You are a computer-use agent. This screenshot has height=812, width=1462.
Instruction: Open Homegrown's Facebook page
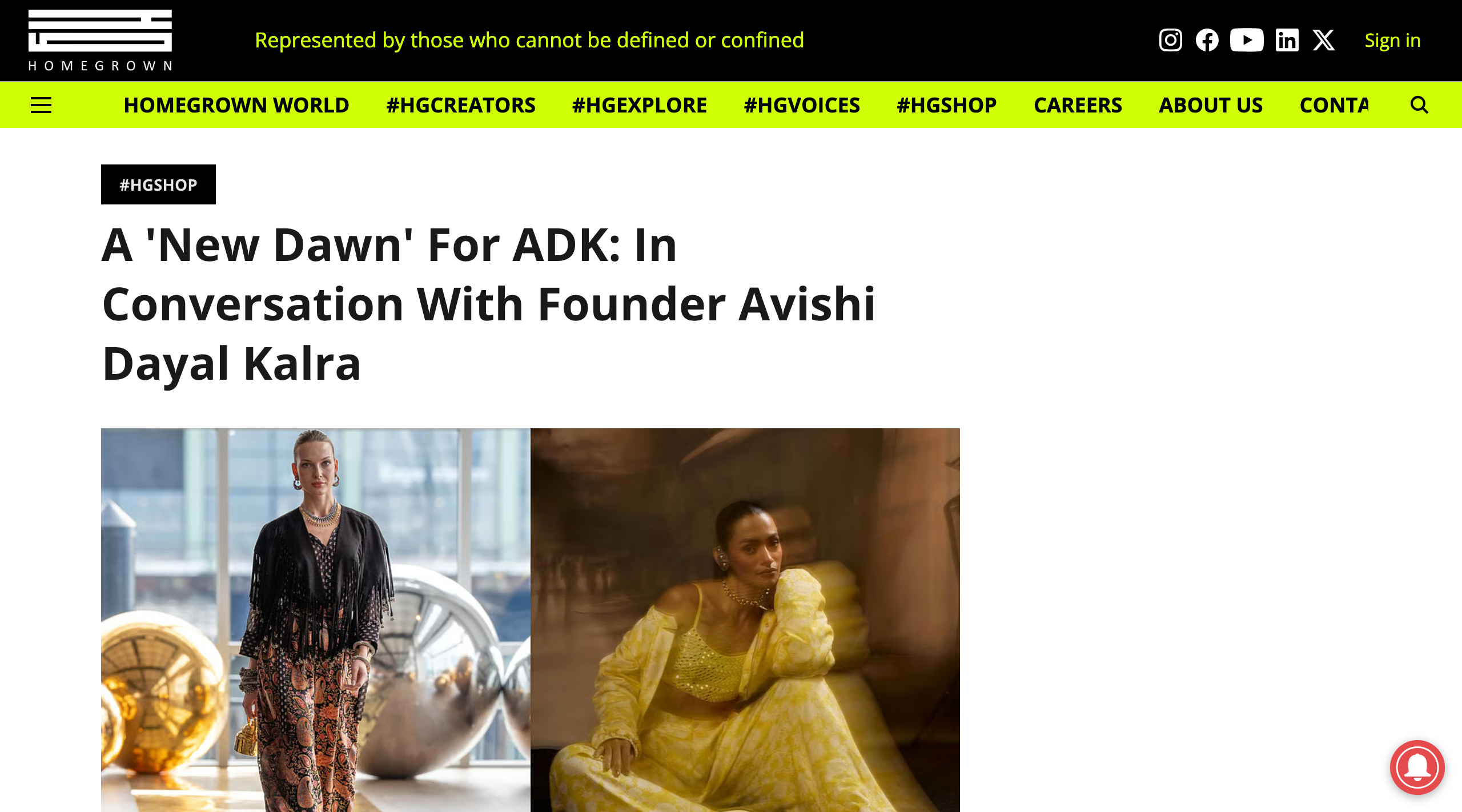[x=1207, y=40]
